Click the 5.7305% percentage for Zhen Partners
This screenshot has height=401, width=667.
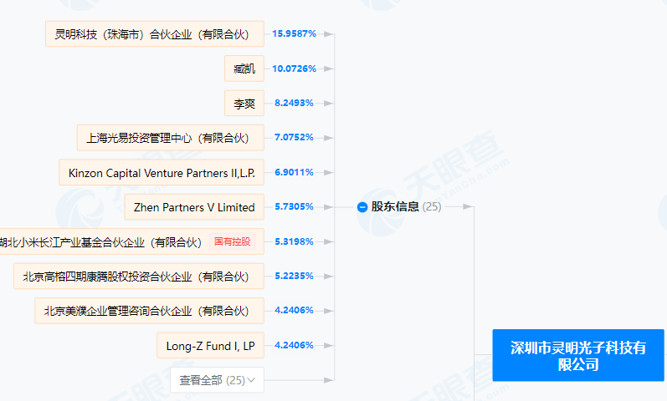click(294, 207)
